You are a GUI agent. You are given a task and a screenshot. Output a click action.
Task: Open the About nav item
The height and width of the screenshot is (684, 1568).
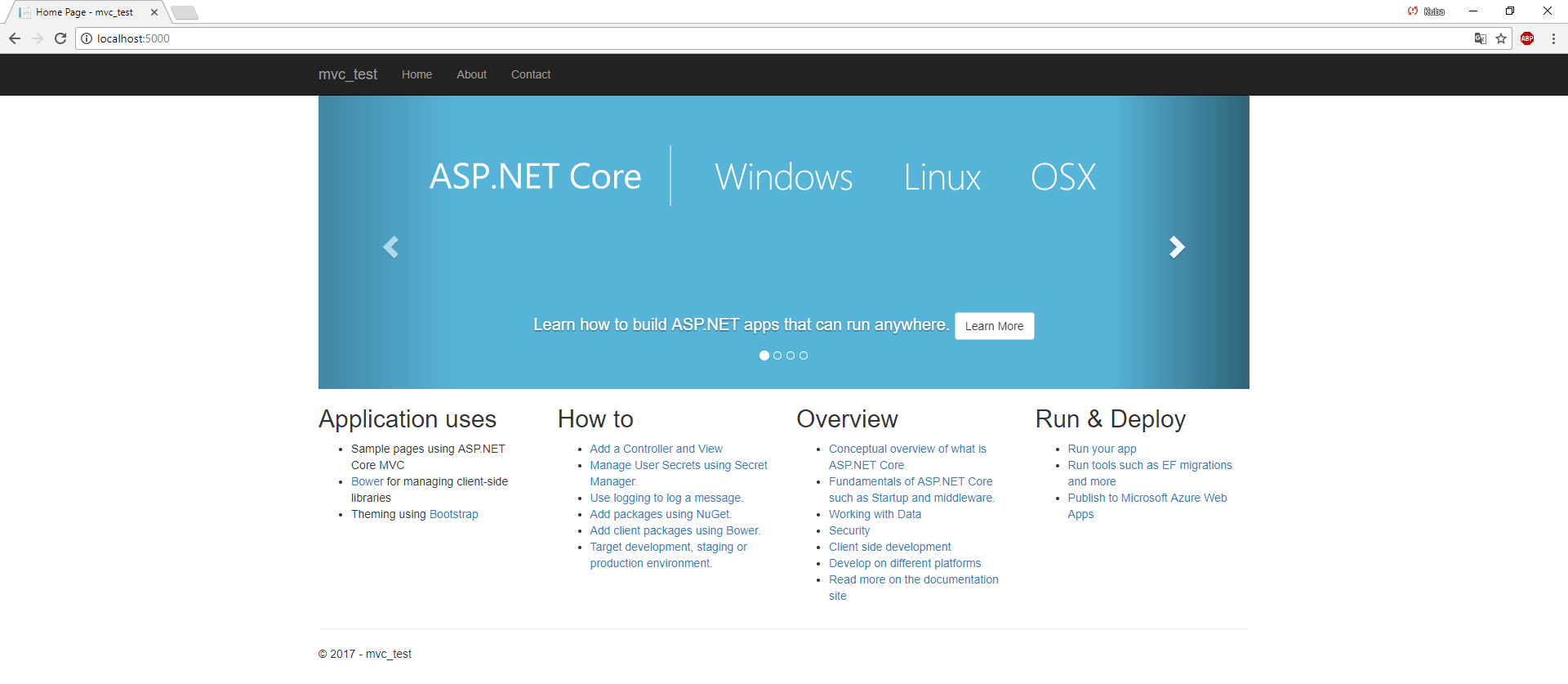[x=471, y=74]
